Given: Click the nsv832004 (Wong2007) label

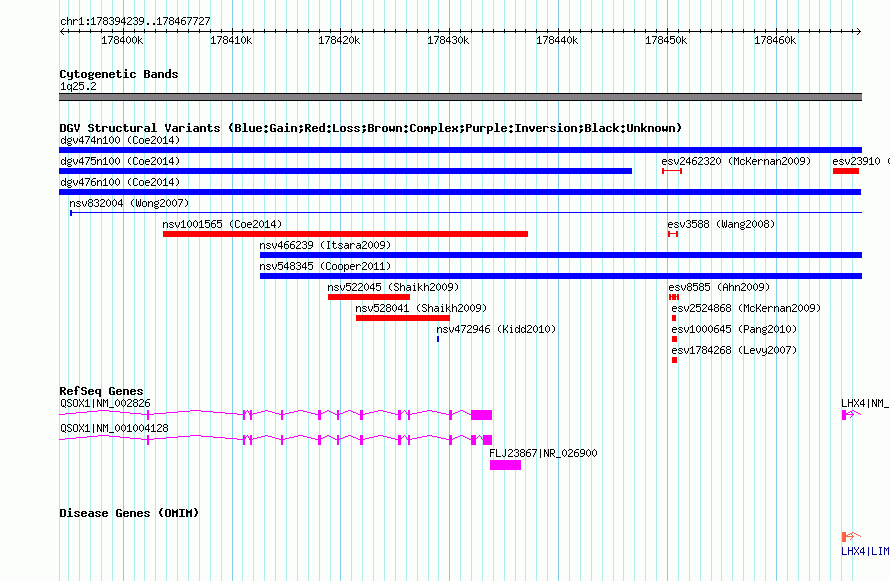Looking at the screenshot, I should pos(129,203).
